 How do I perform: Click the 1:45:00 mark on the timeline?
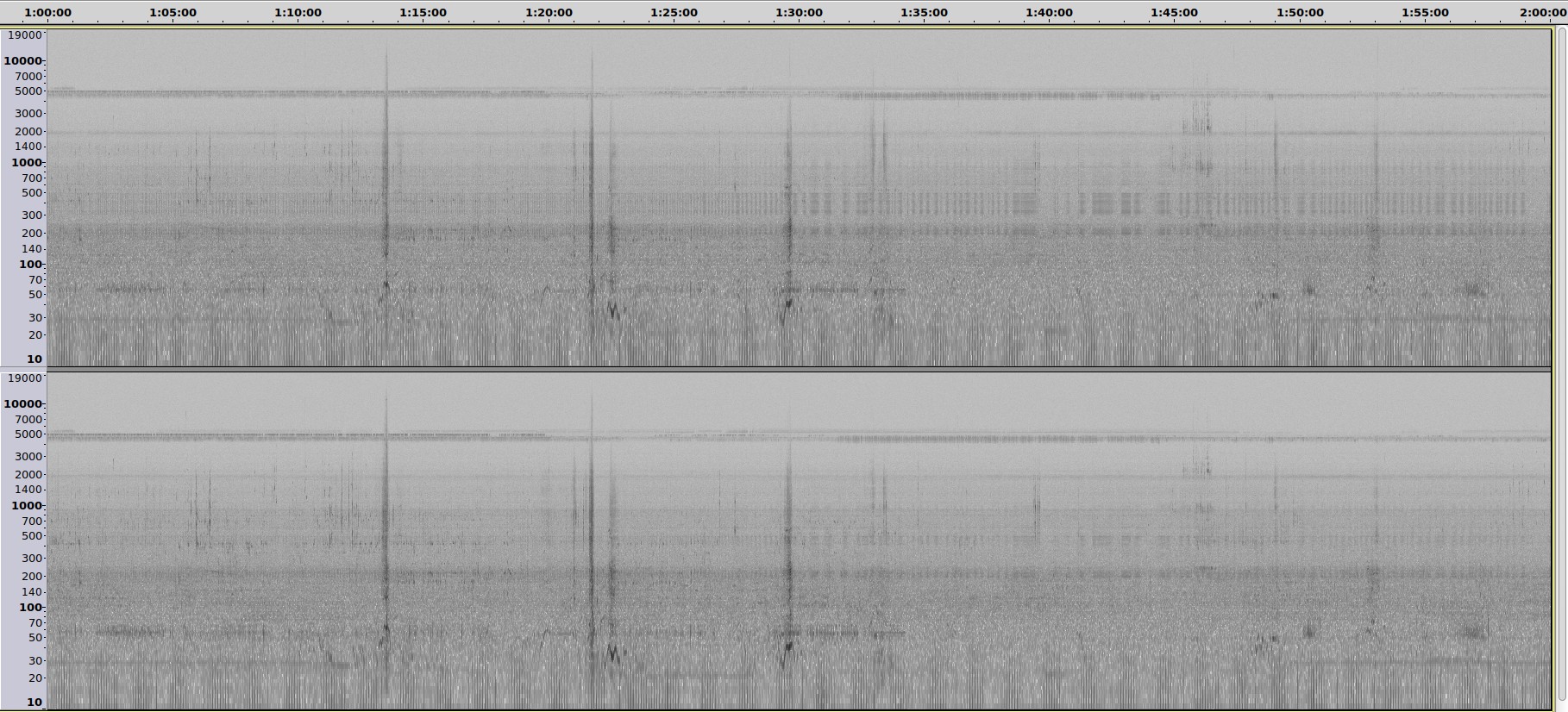[x=1174, y=12]
